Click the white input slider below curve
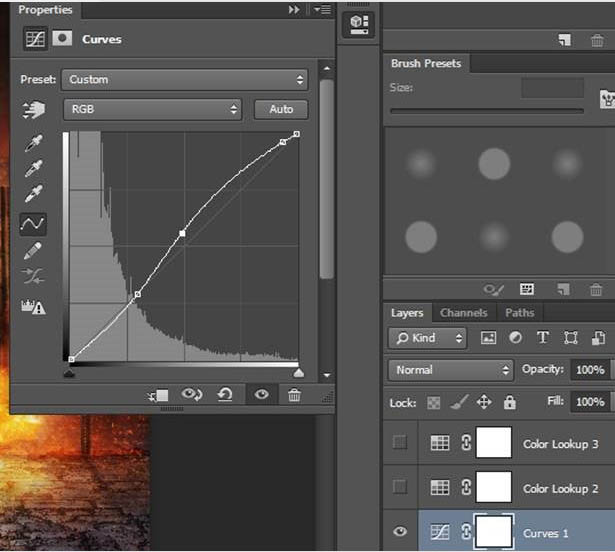 [x=298, y=373]
